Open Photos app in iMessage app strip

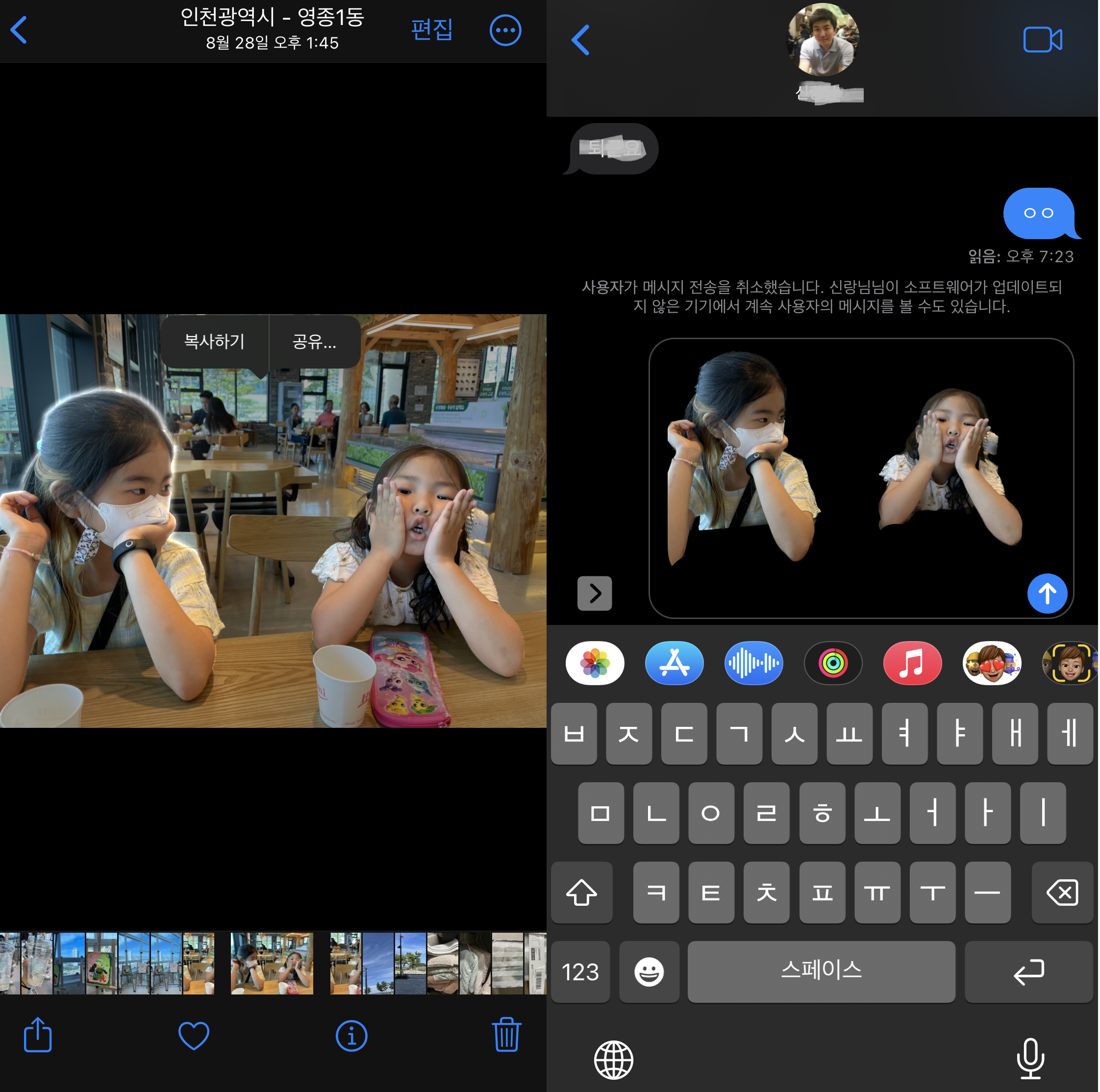(x=595, y=663)
